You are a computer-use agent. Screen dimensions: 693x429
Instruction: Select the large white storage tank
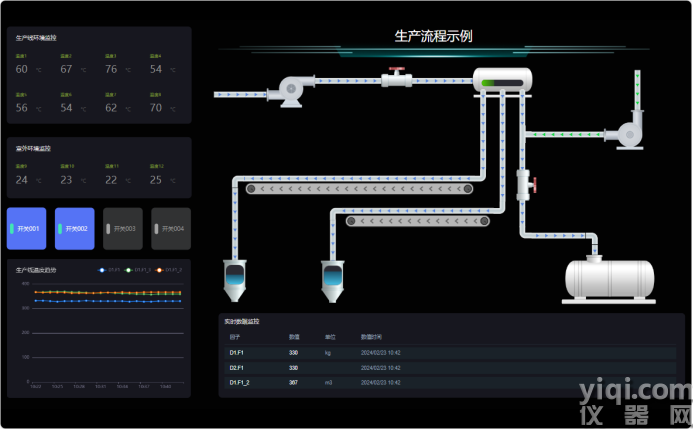click(609, 281)
